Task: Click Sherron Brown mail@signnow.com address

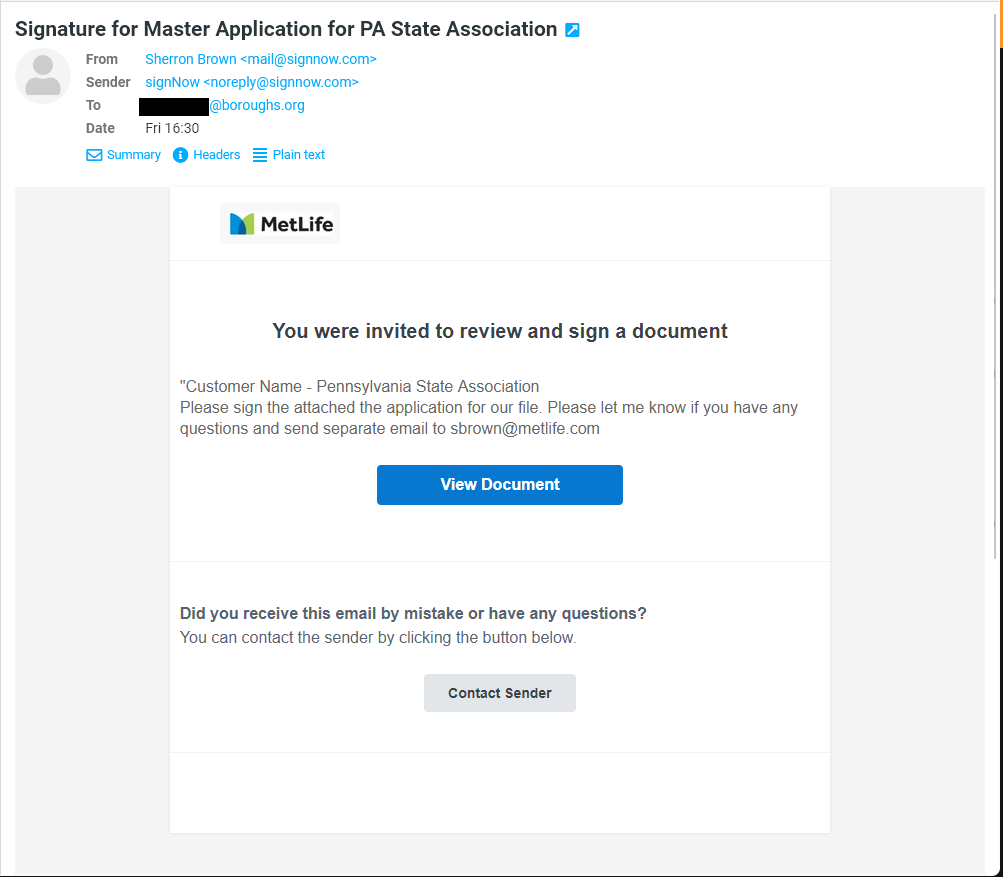Action: coord(260,59)
